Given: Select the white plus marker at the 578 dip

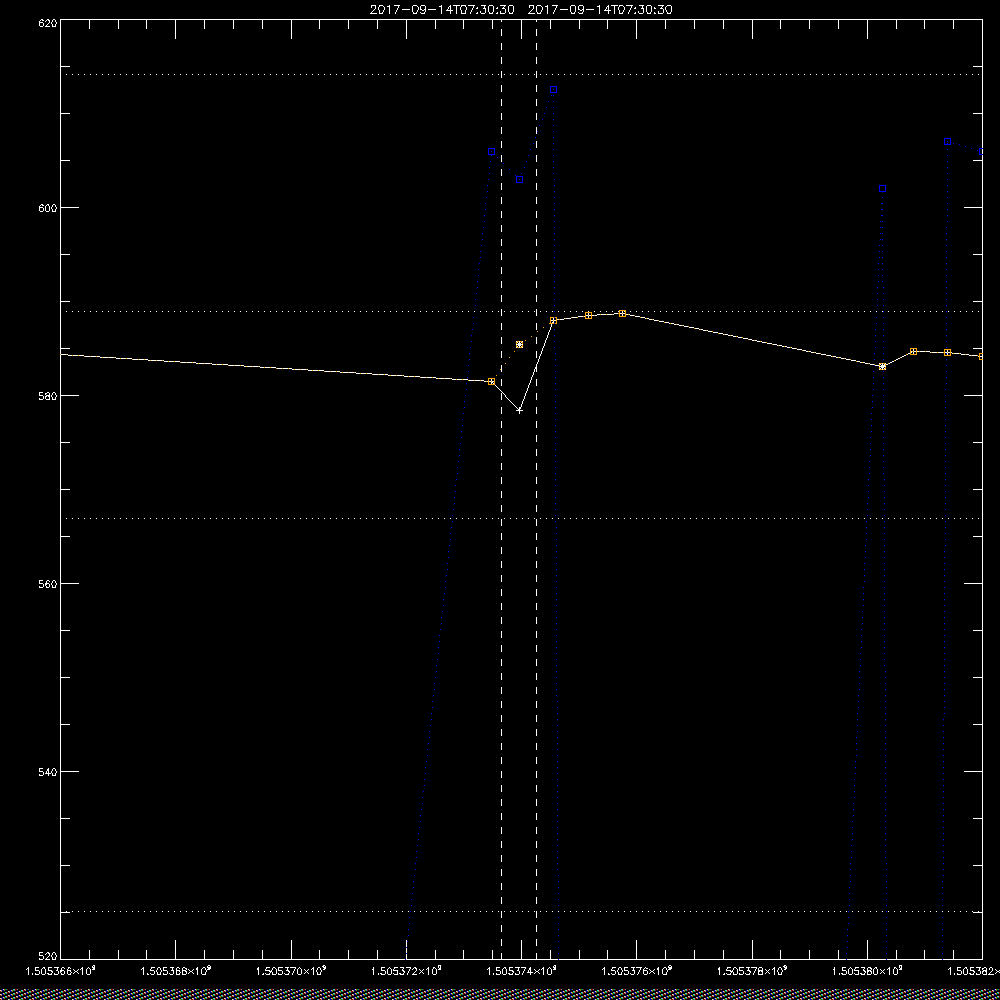Looking at the screenshot, I should (x=520, y=411).
